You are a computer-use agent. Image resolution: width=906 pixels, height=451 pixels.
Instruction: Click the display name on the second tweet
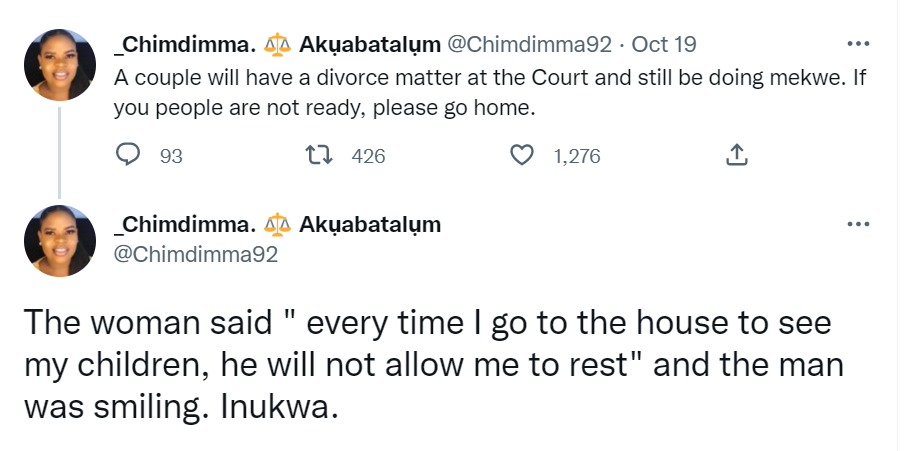186,224
